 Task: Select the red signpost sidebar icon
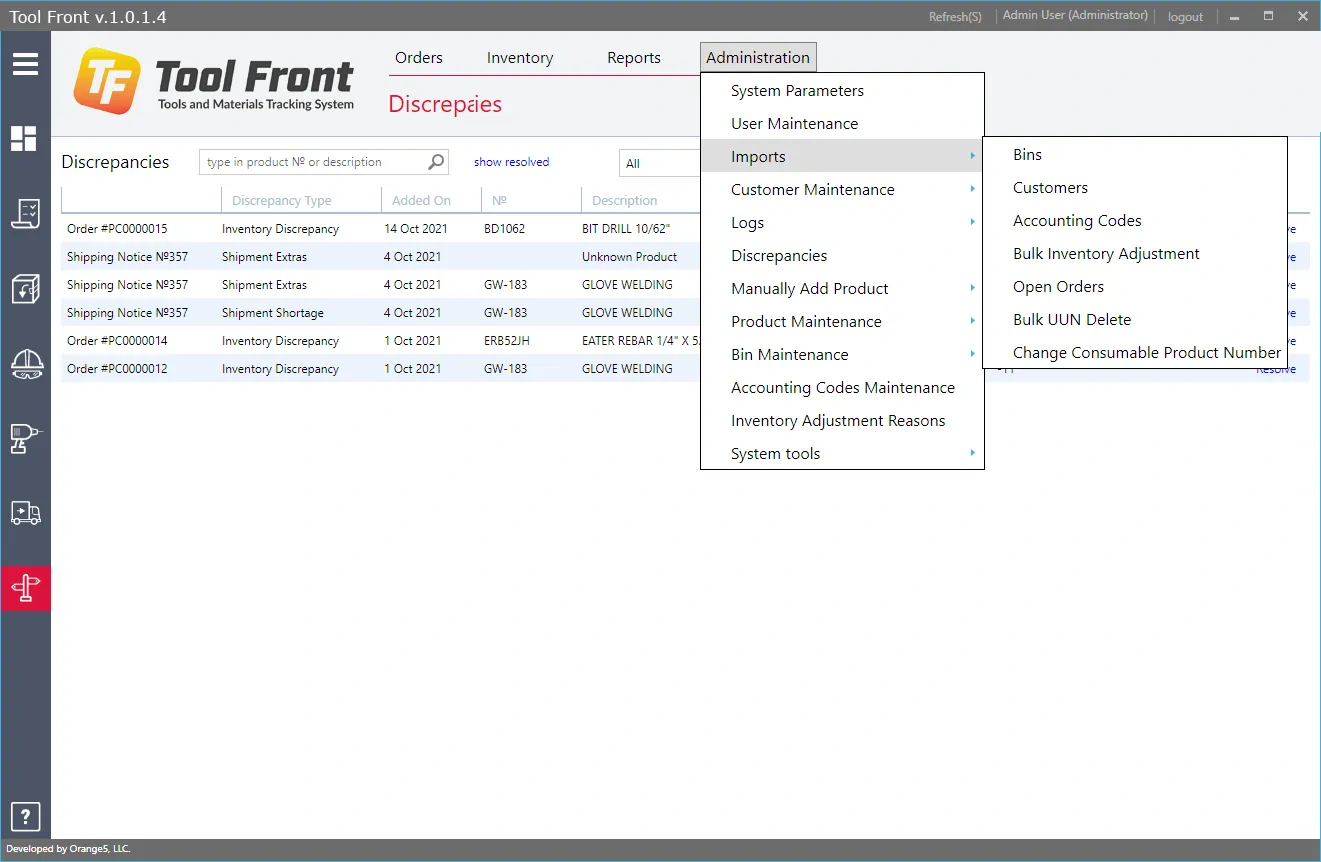coord(25,588)
